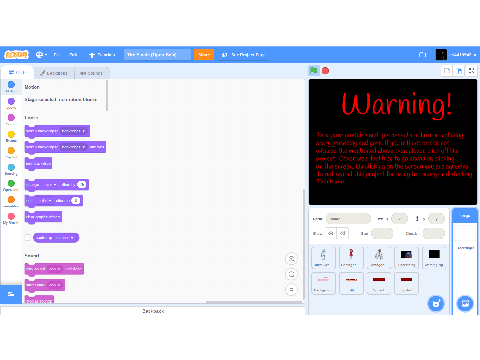Switch to small stage layout
480x360 pixels.
[447, 71]
